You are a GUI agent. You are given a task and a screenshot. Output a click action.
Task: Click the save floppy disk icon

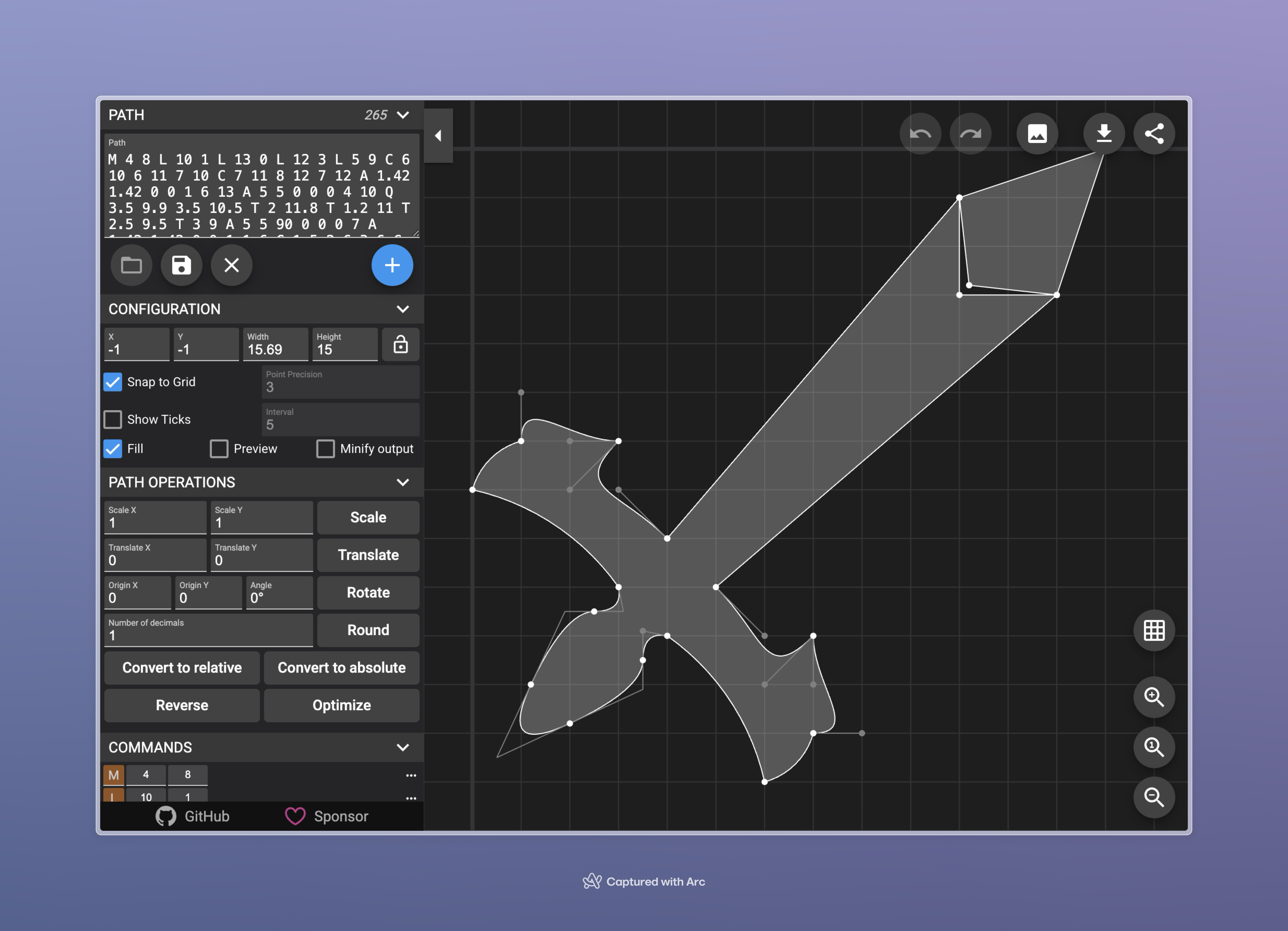click(182, 265)
